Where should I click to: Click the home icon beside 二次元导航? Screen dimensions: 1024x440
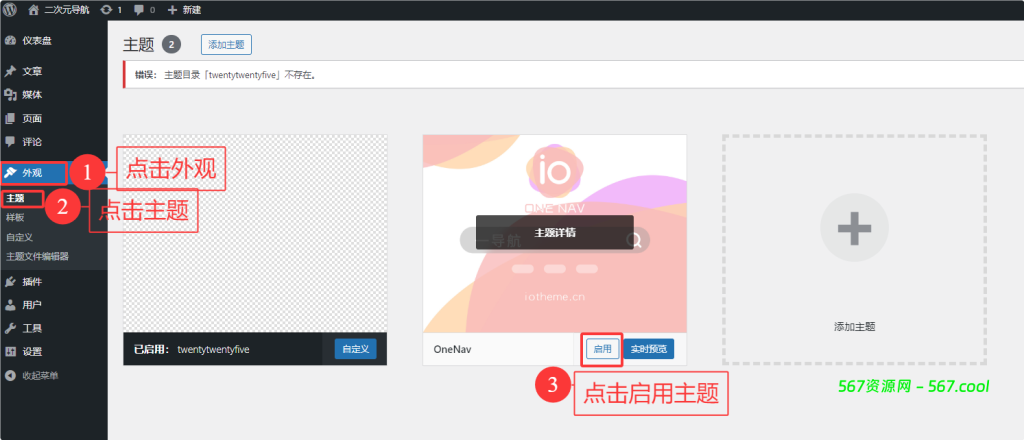tap(34, 10)
